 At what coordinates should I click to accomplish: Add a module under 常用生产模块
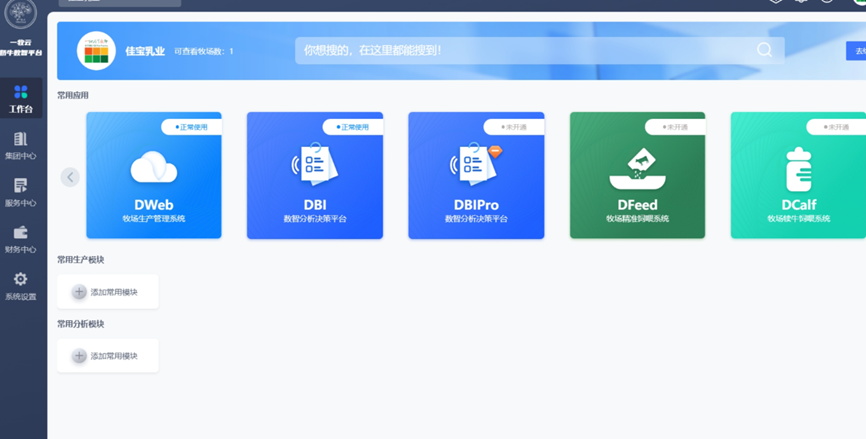107,292
